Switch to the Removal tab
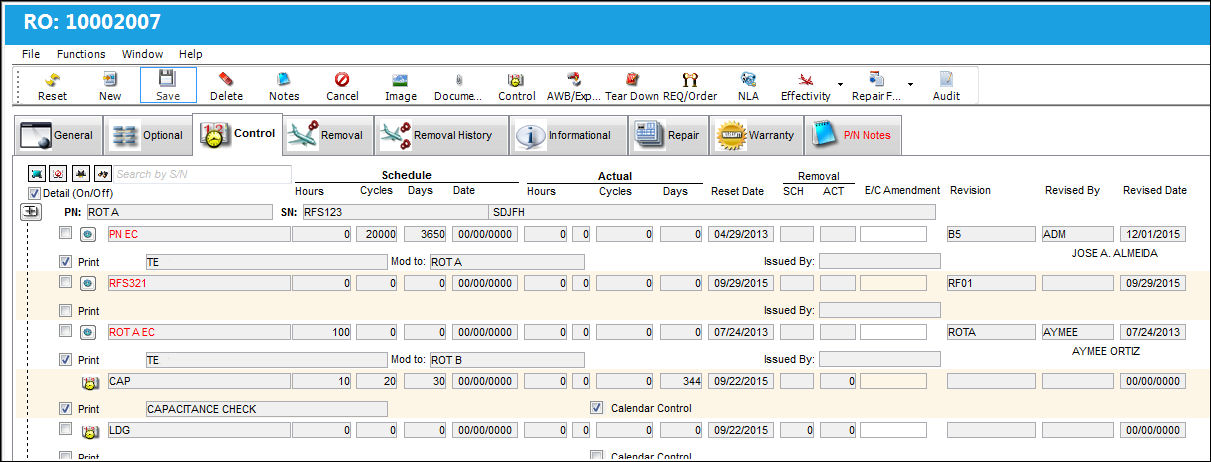The height and width of the screenshot is (462, 1211). click(x=327, y=135)
